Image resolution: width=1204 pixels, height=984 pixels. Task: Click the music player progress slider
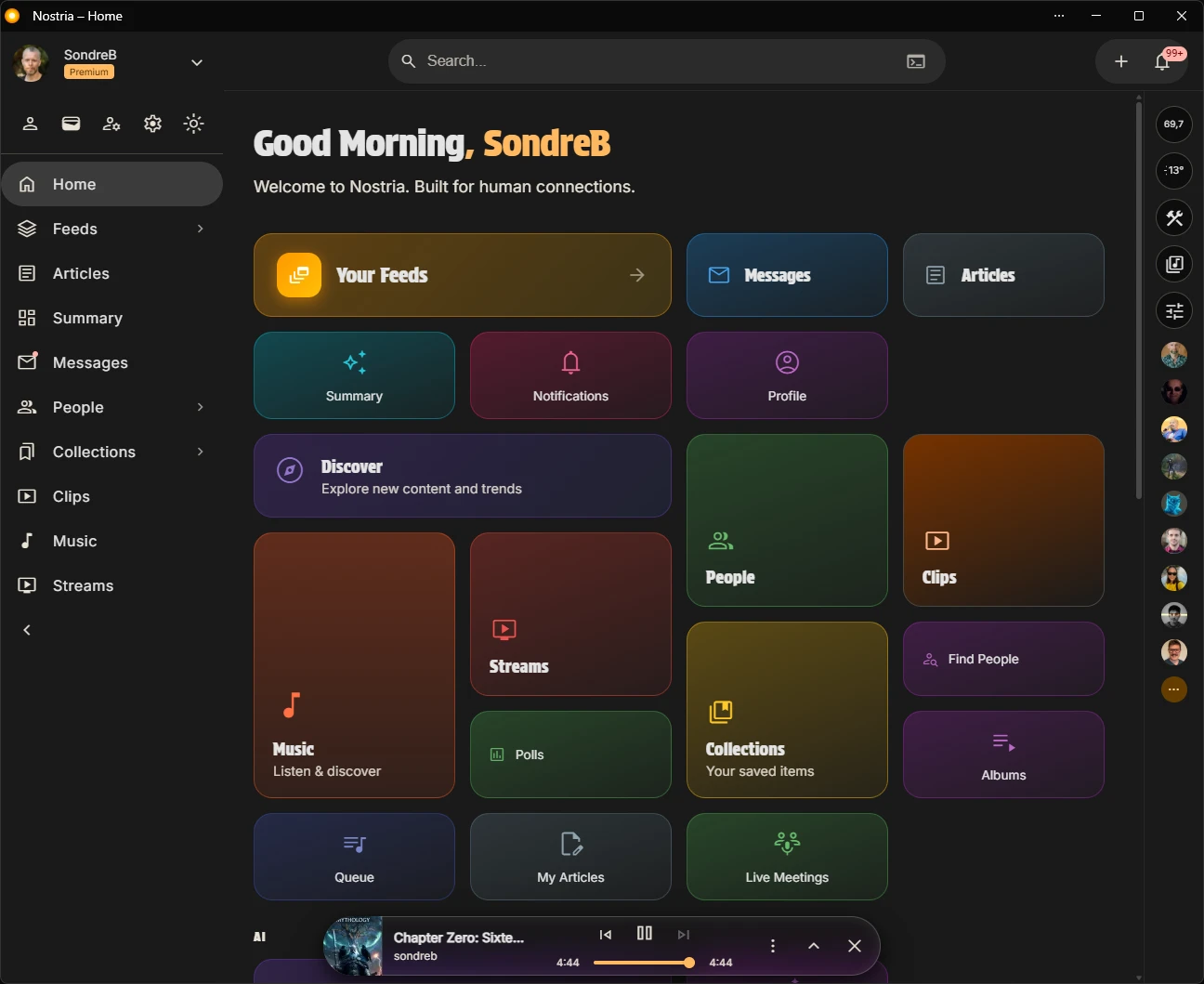(641, 963)
